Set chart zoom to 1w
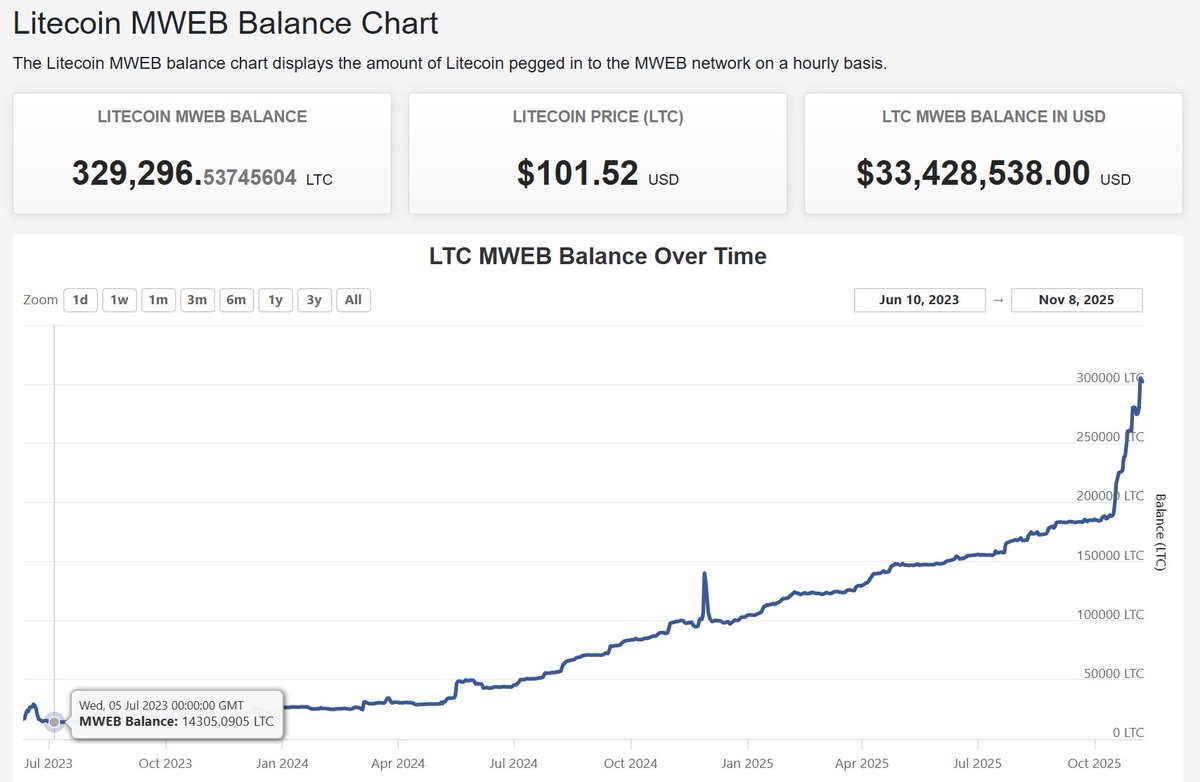The width and height of the screenshot is (1200, 782). (119, 300)
